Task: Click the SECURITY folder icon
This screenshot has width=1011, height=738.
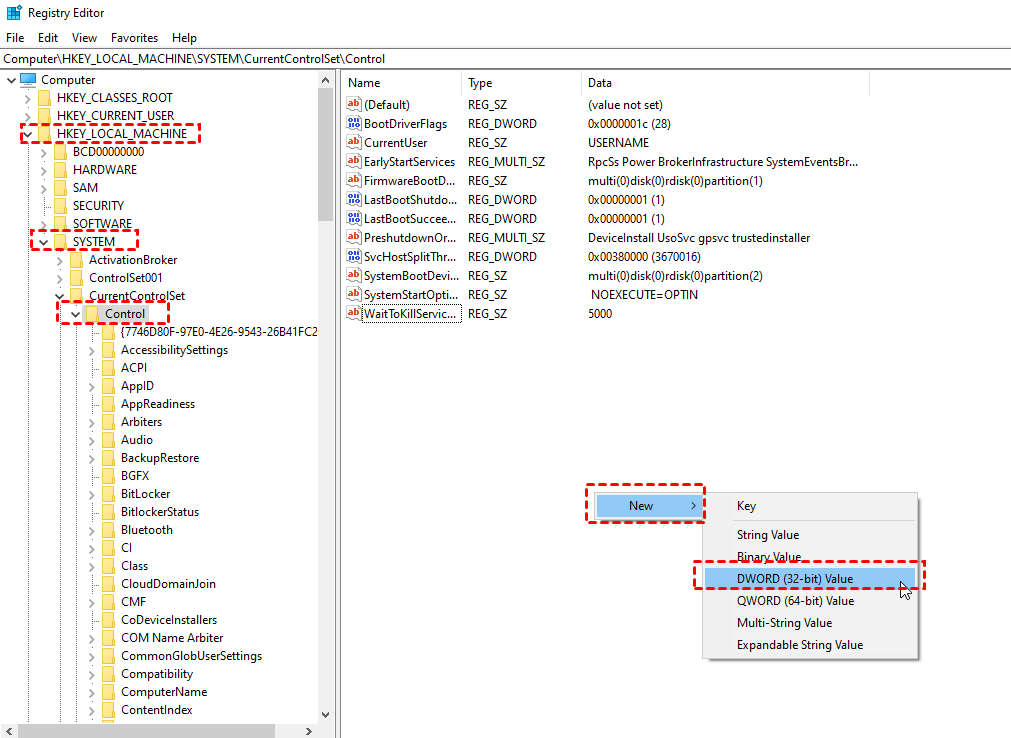Action: click(61, 206)
